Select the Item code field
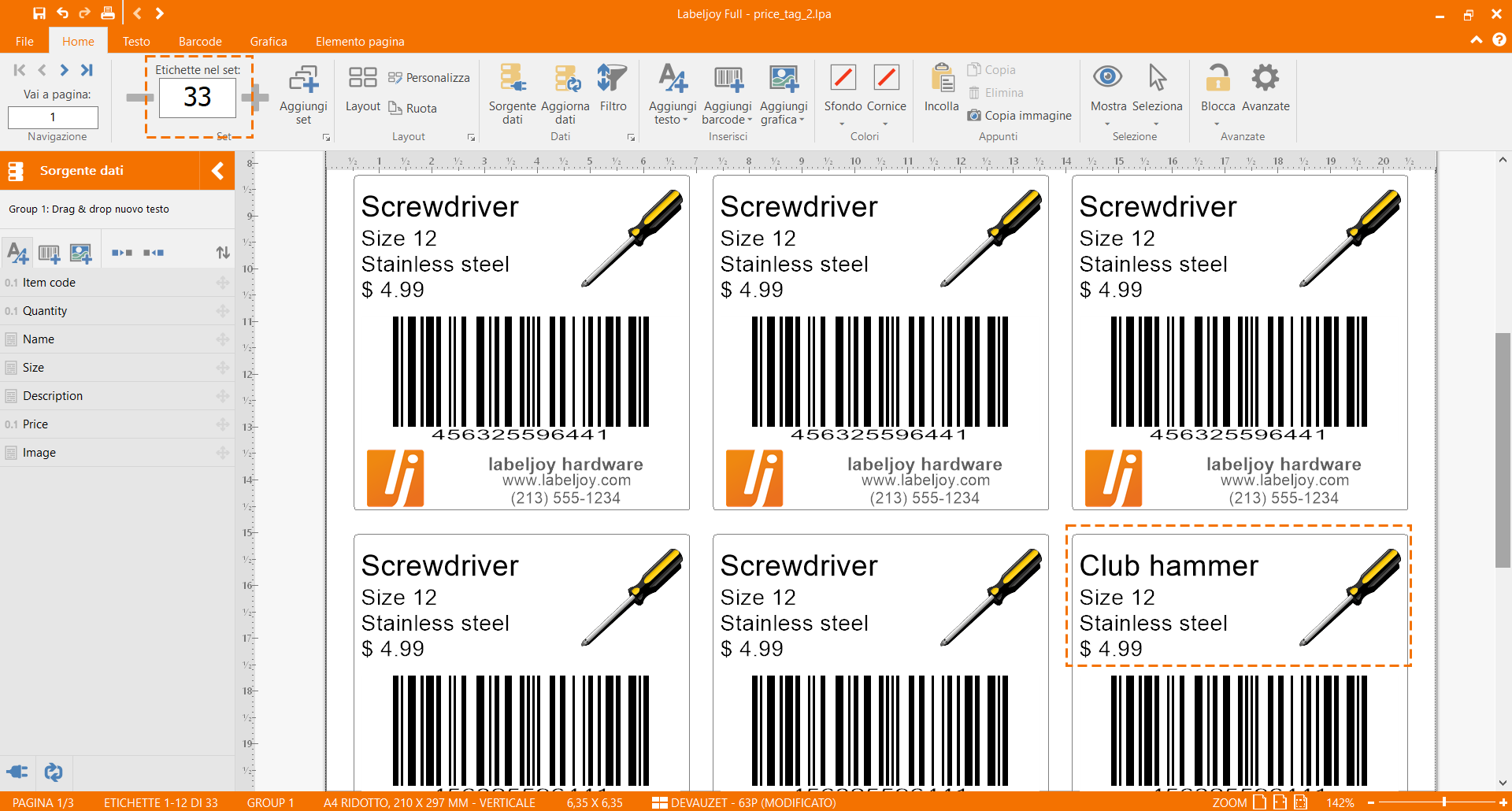 tap(117, 283)
